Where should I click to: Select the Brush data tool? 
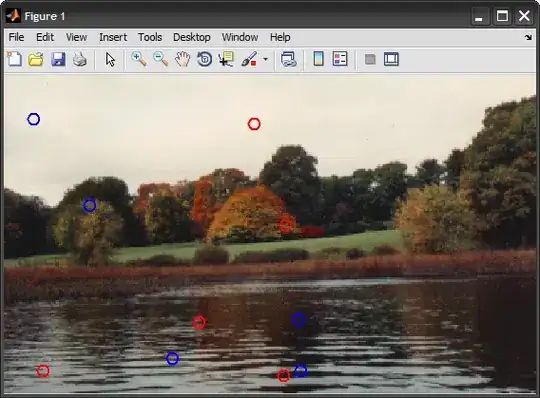(249, 59)
